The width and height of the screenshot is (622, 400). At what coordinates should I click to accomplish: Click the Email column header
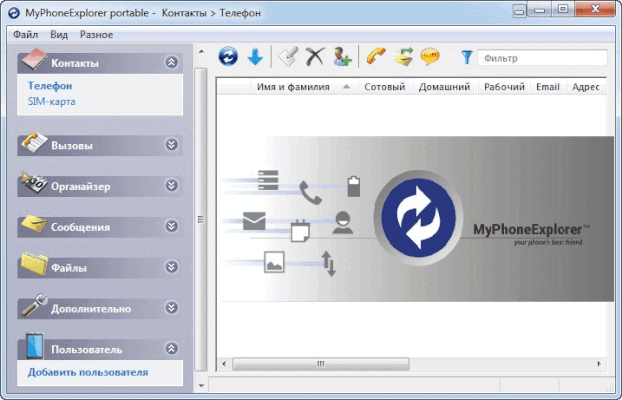tap(548, 87)
